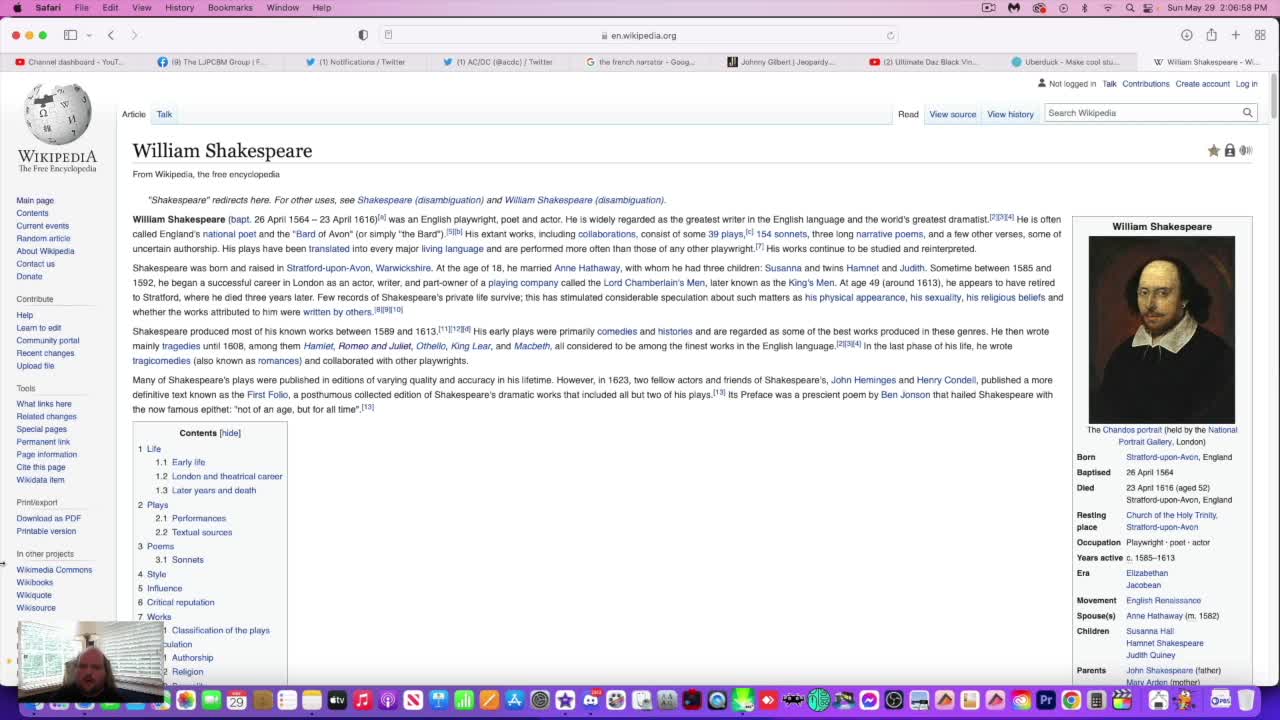This screenshot has width=1280, height=720.
Task: Select the View source tab
Action: 952,114
